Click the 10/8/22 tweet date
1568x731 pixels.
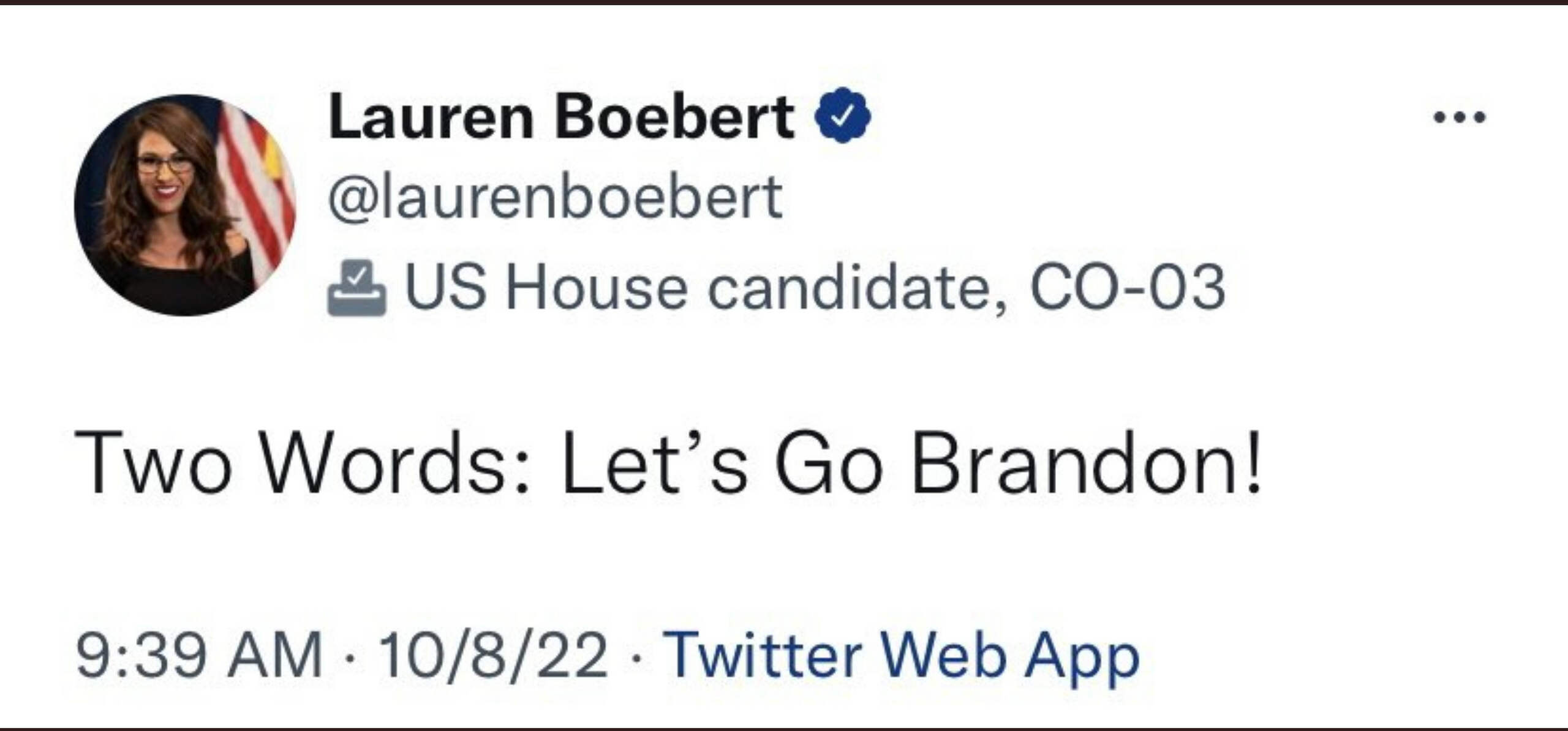click(x=493, y=655)
